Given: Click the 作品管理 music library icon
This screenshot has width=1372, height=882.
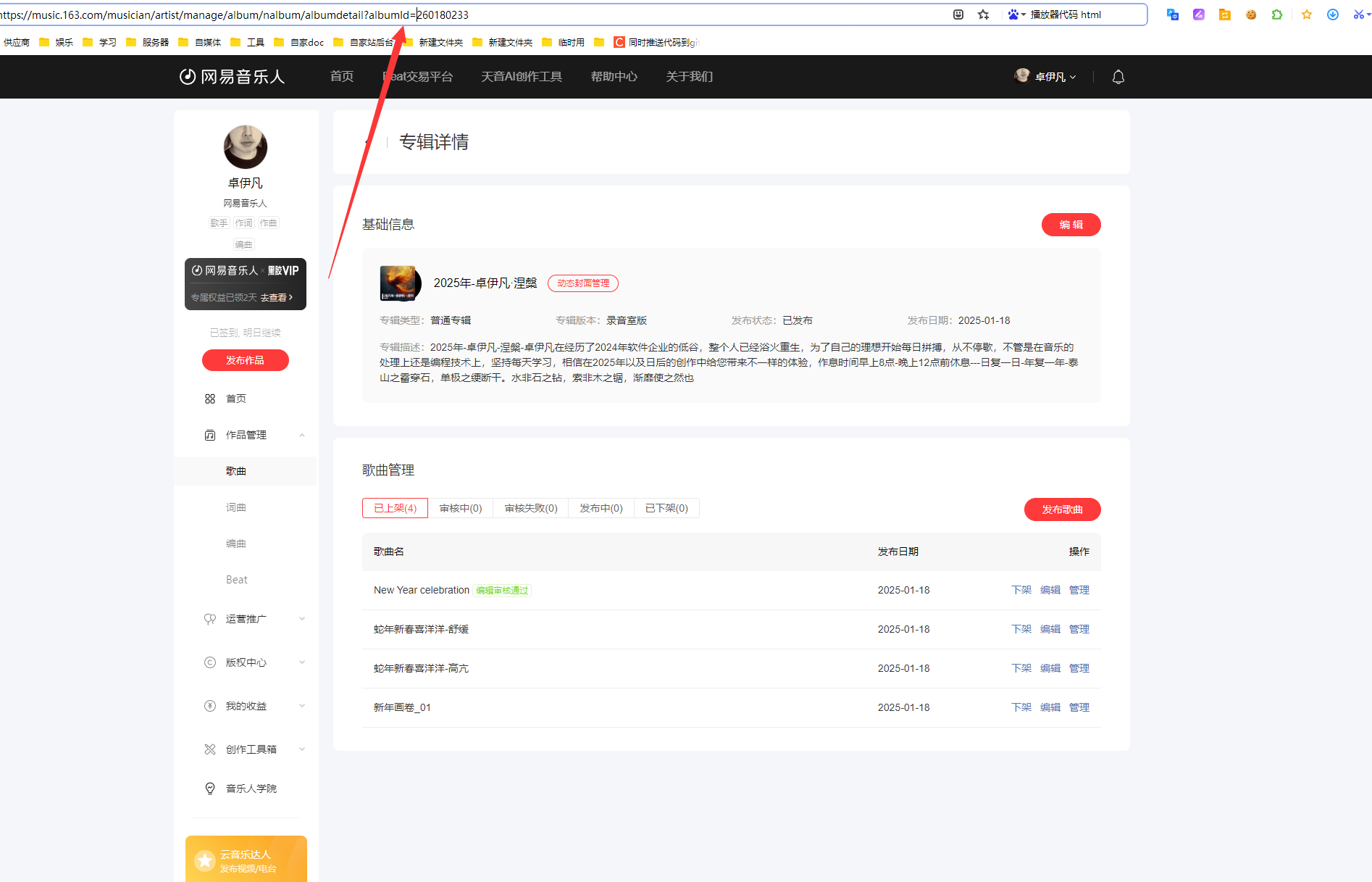Looking at the screenshot, I should coord(210,435).
